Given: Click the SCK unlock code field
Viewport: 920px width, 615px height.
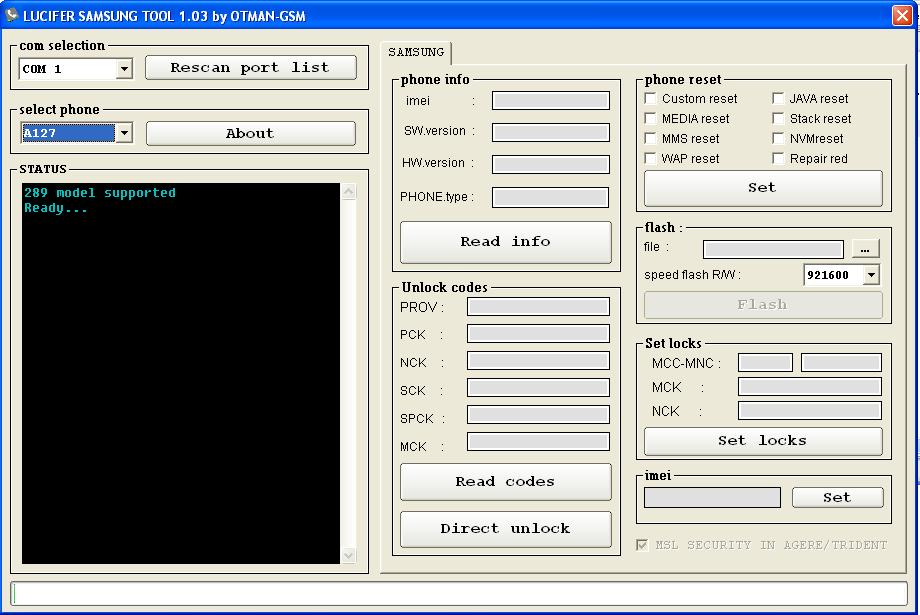Looking at the screenshot, I should 538,388.
